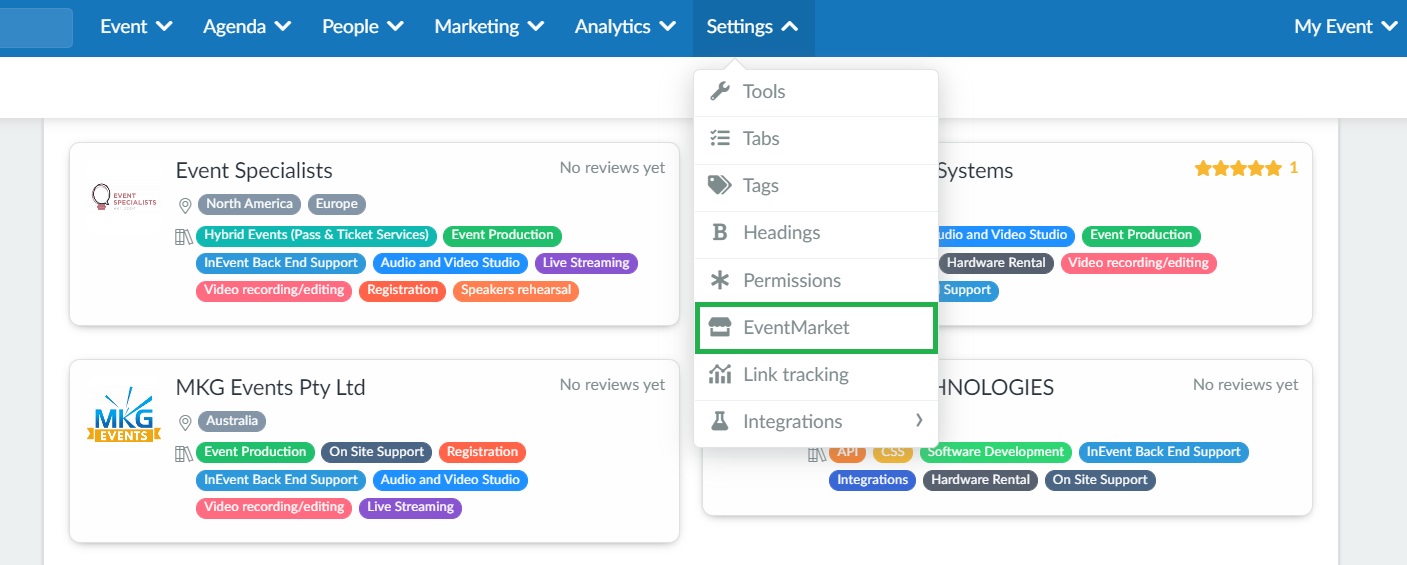1407x565 pixels.
Task: Open the Event menu
Action: tap(136, 27)
